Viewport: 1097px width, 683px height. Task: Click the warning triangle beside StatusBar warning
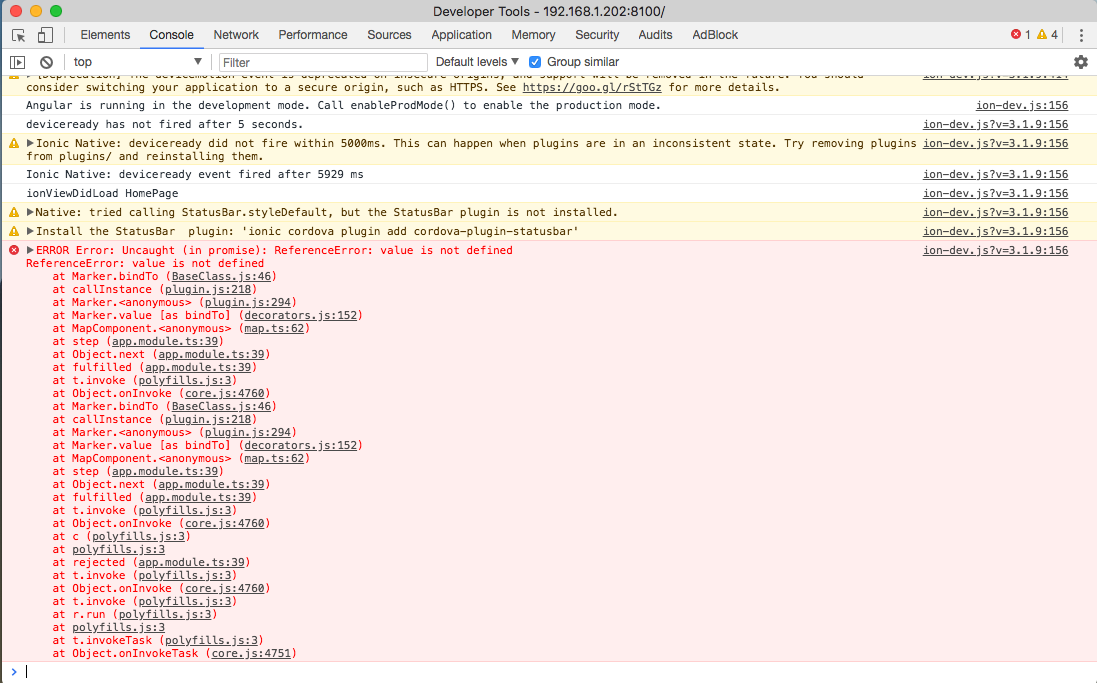click(13, 212)
